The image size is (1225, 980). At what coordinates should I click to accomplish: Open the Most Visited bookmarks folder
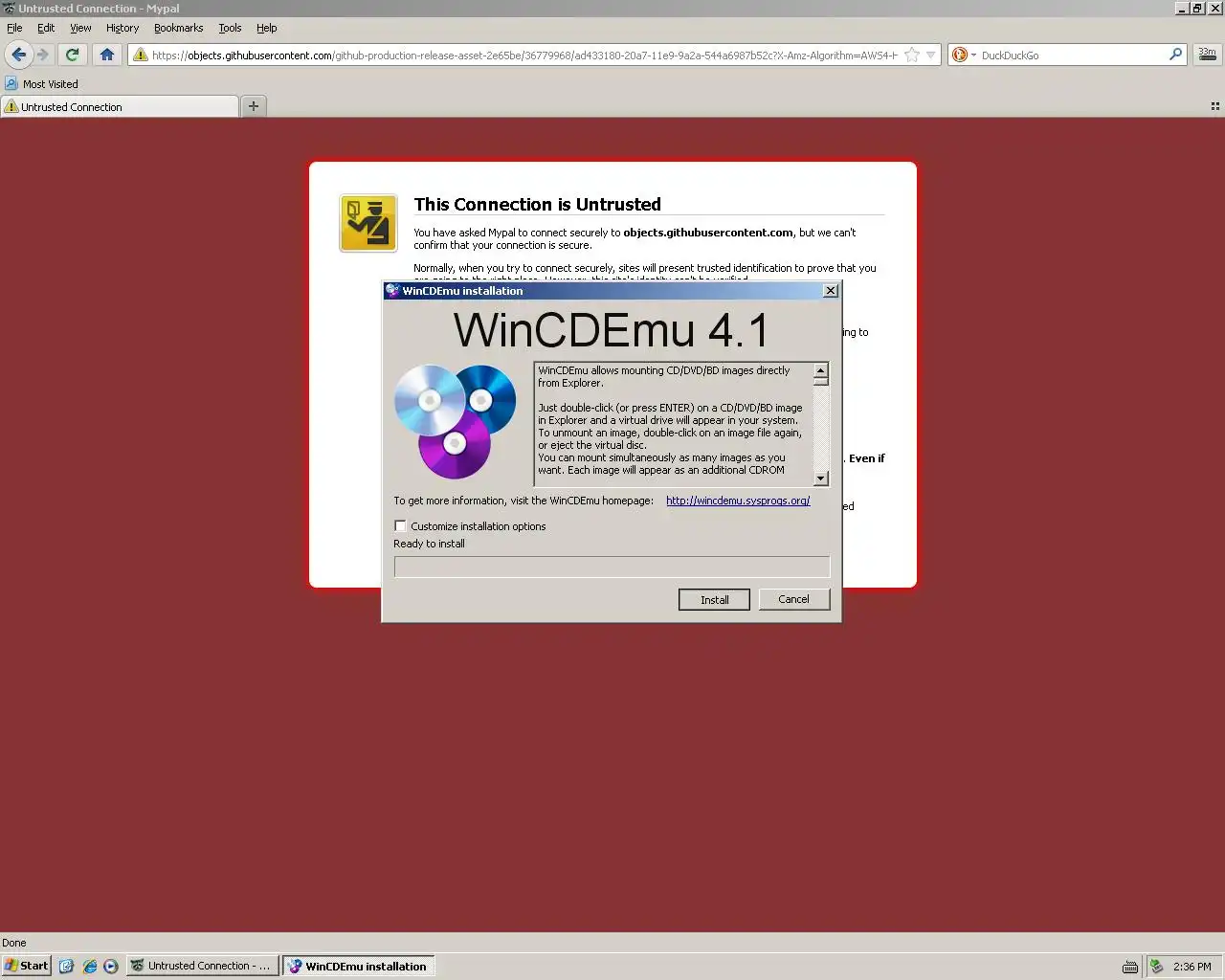click(x=41, y=83)
